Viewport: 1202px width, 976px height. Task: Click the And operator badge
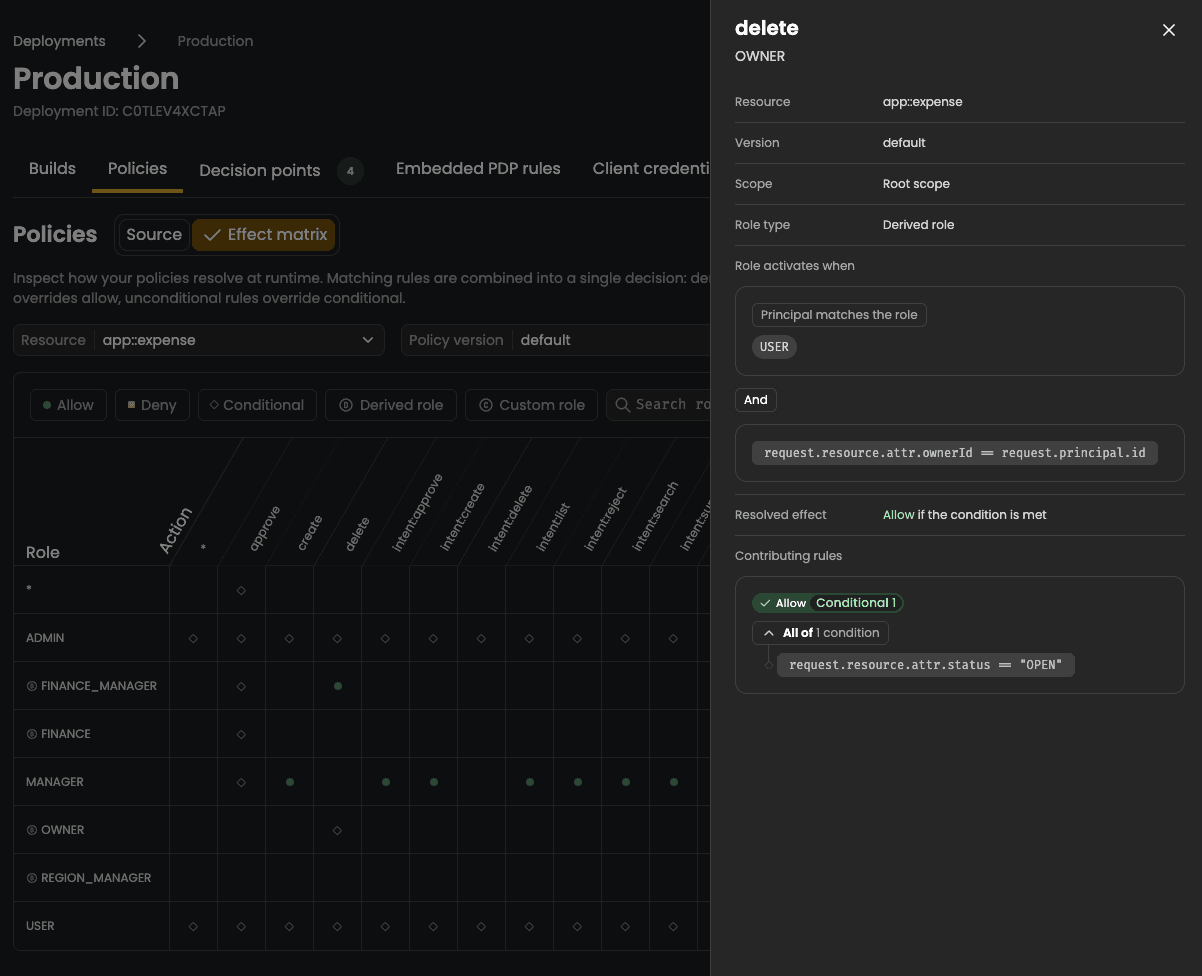756,400
